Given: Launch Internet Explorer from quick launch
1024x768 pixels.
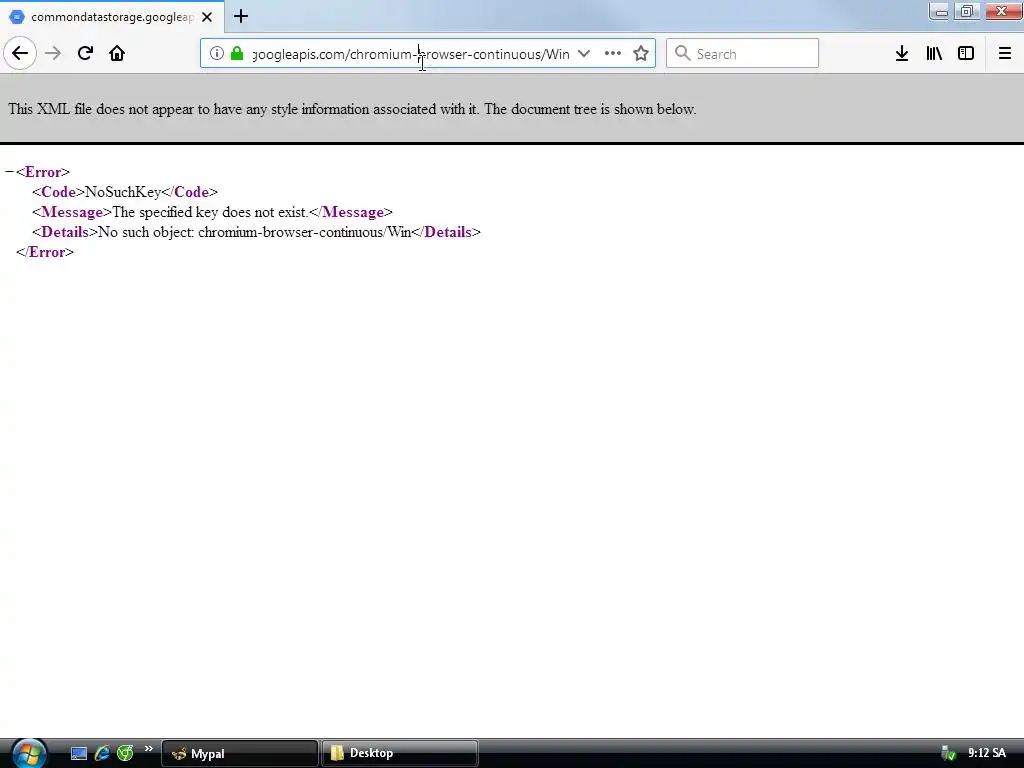Looking at the screenshot, I should tap(102, 753).
